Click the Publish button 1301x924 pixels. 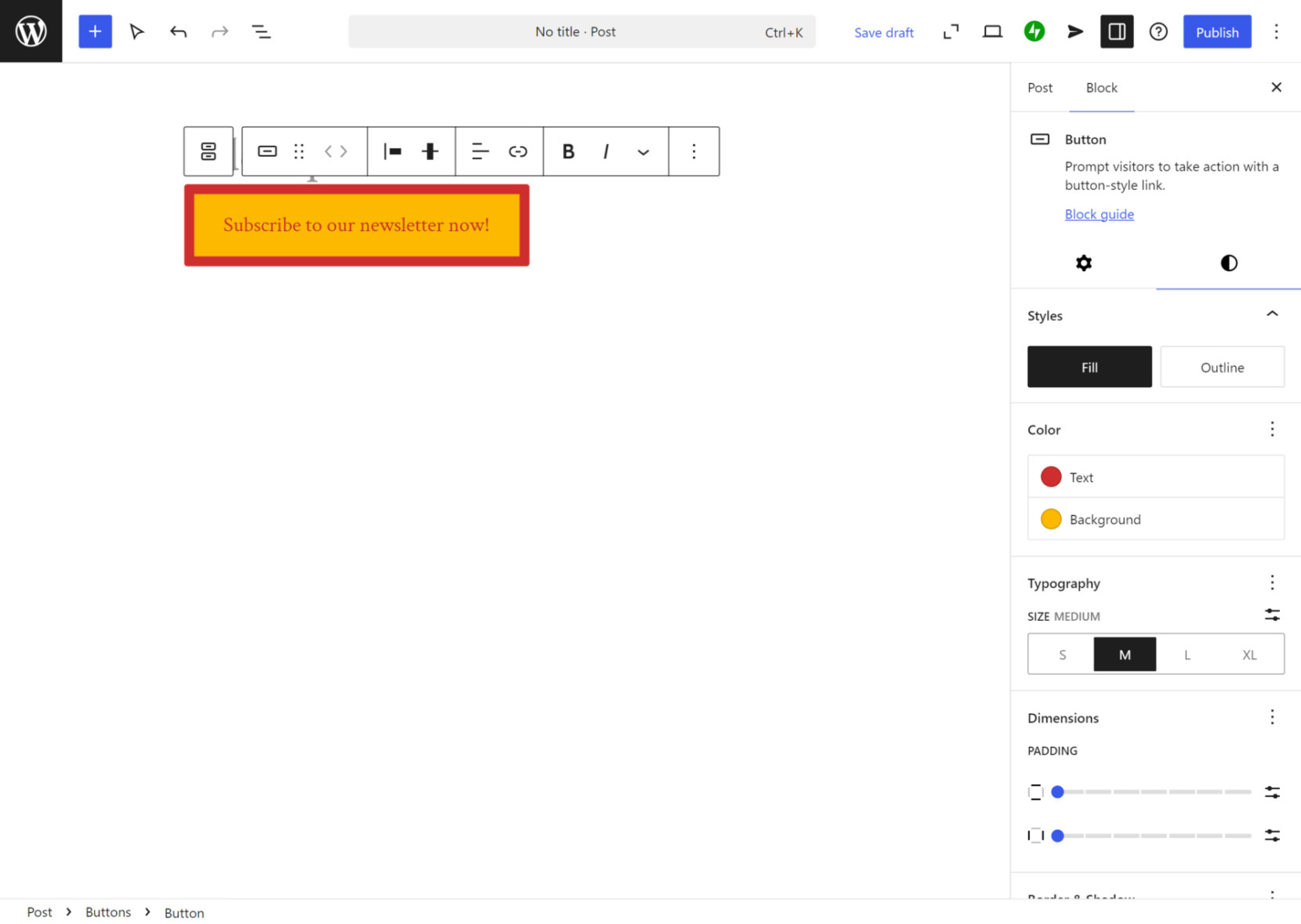coord(1216,31)
